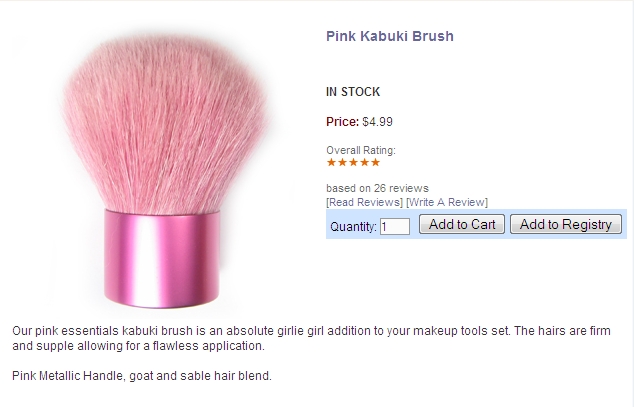Click the 'based on 26 reviews' text
Image resolution: width=634 pixels, height=407 pixels.
(377, 188)
